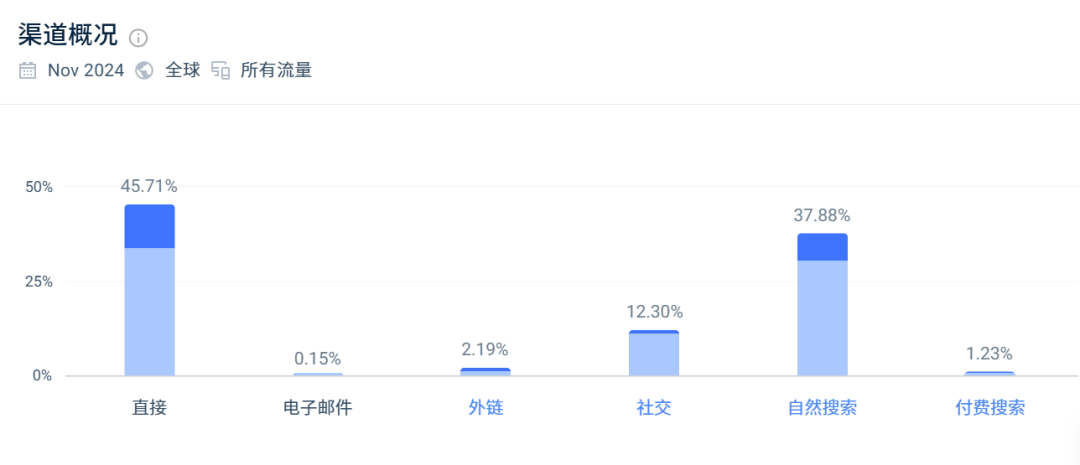Click the info icon beside 渠道概况

pyautogui.click(x=138, y=38)
